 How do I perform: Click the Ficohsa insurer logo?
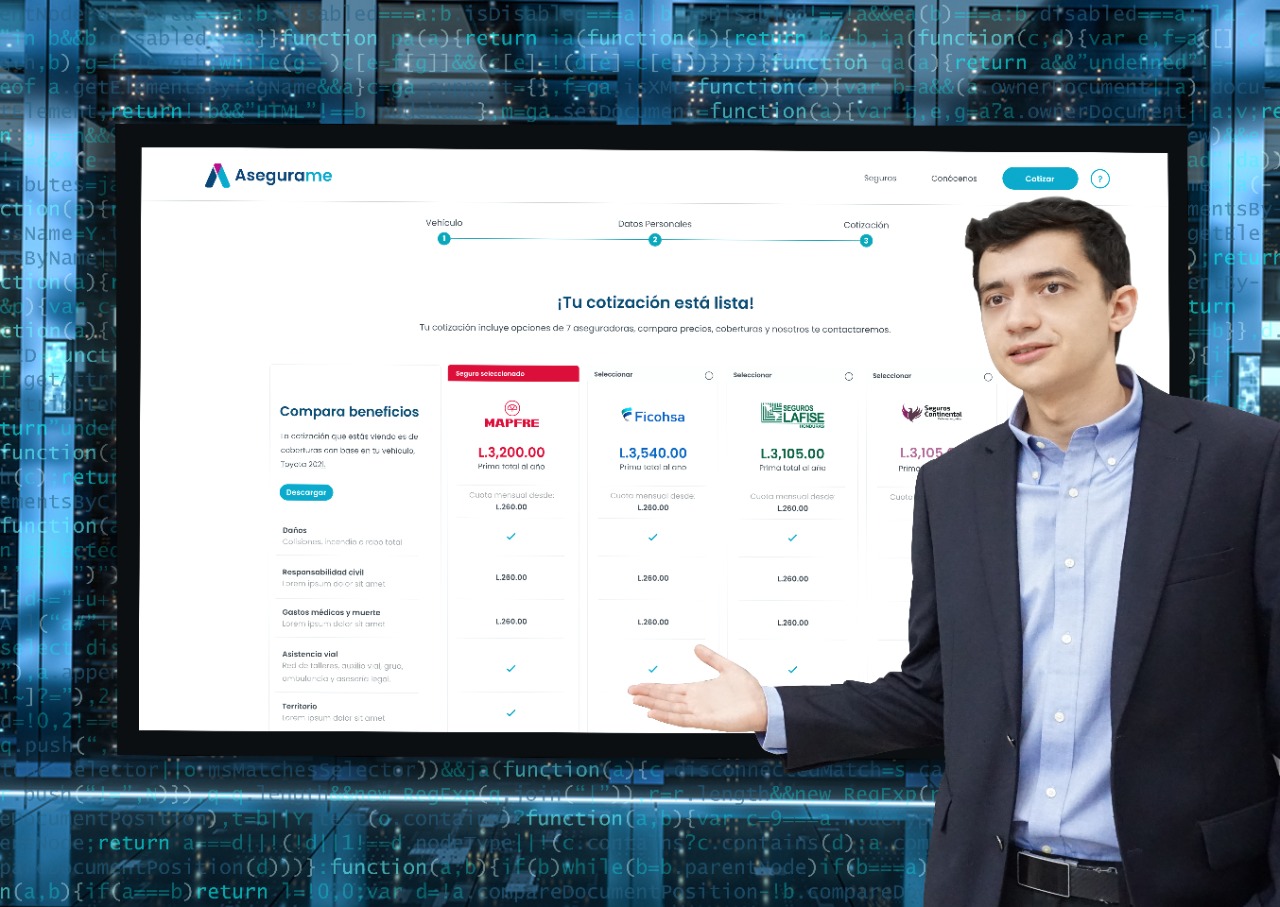pos(652,414)
